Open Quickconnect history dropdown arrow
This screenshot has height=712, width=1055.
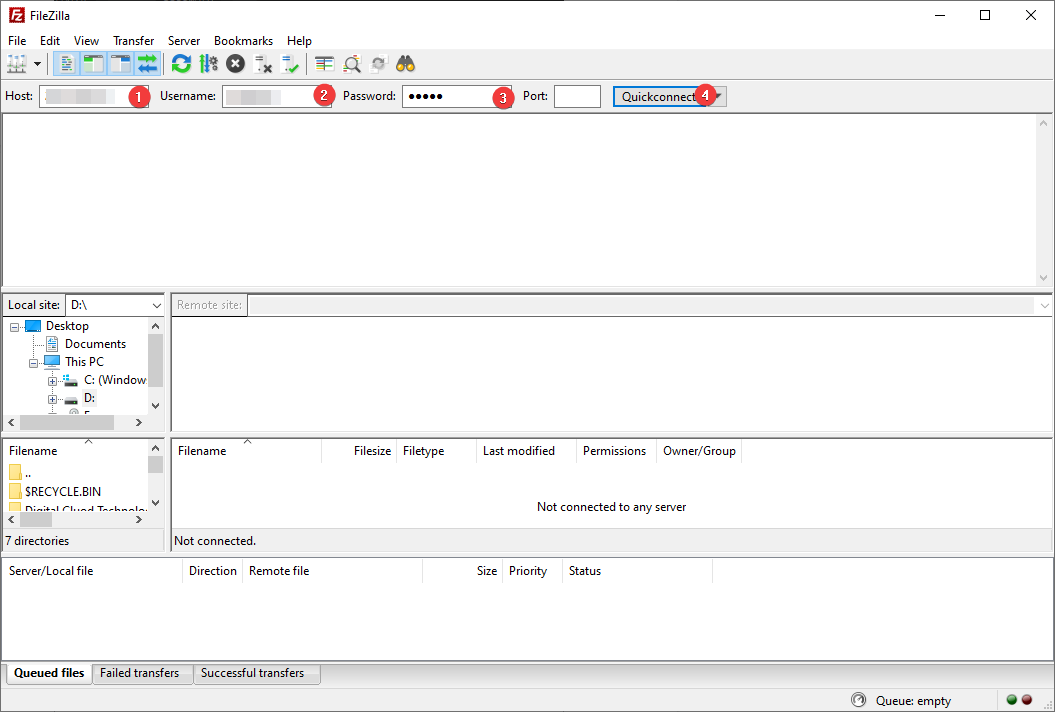pyautogui.click(x=719, y=96)
